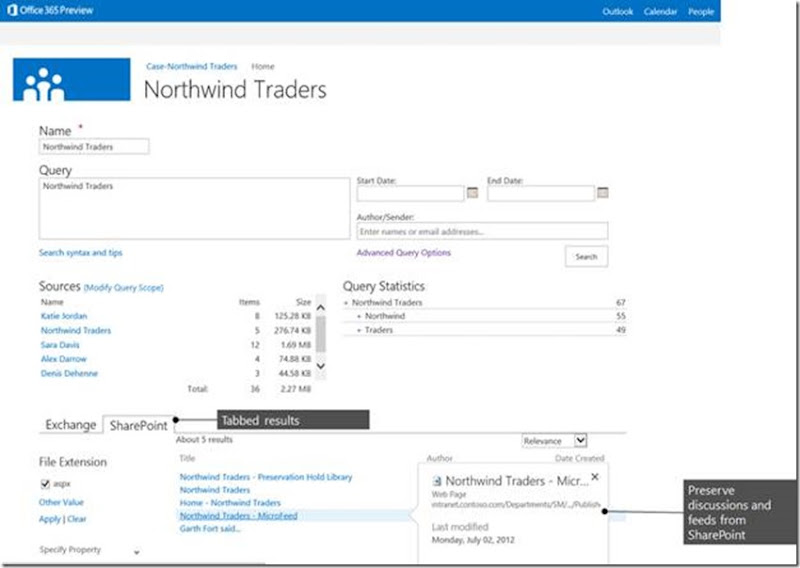The image size is (800, 568).
Task: Open Calendar from the top bar
Action: (x=660, y=11)
